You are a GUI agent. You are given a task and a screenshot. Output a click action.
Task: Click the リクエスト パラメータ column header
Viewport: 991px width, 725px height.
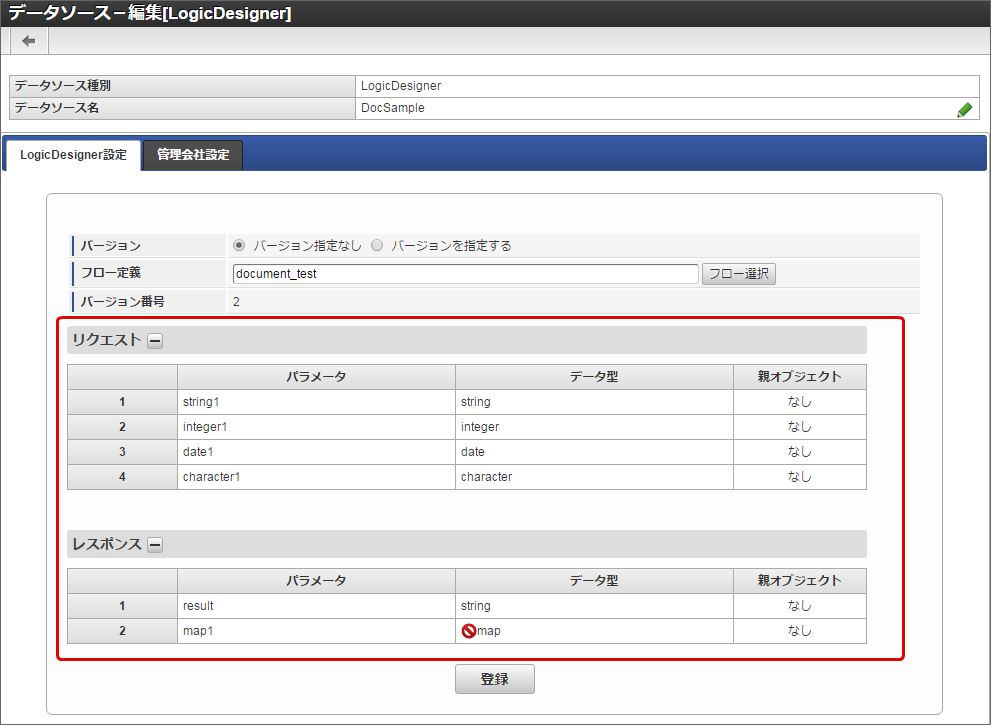point(316,377)
